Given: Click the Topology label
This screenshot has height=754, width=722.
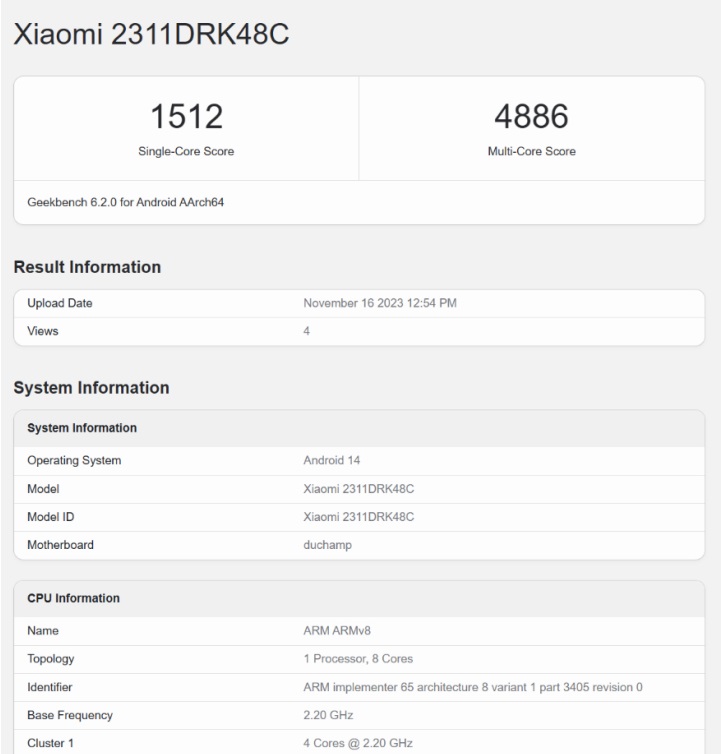Looking at the screenshot, I should [51, 659].
